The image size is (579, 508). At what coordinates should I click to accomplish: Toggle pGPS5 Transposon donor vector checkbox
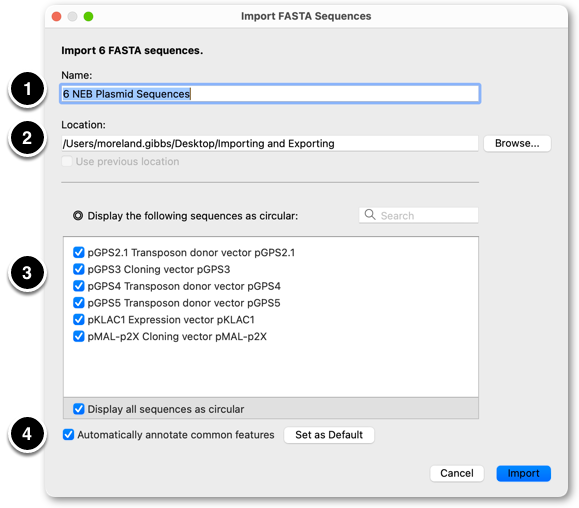point(79,303)
